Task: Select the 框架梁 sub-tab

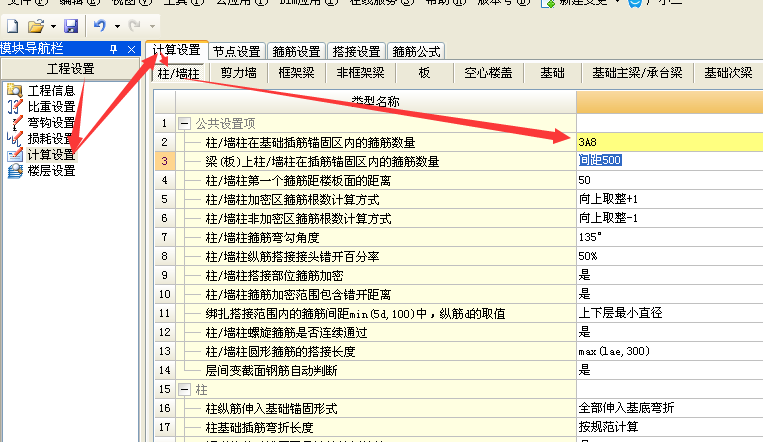Action: point(296,73)
